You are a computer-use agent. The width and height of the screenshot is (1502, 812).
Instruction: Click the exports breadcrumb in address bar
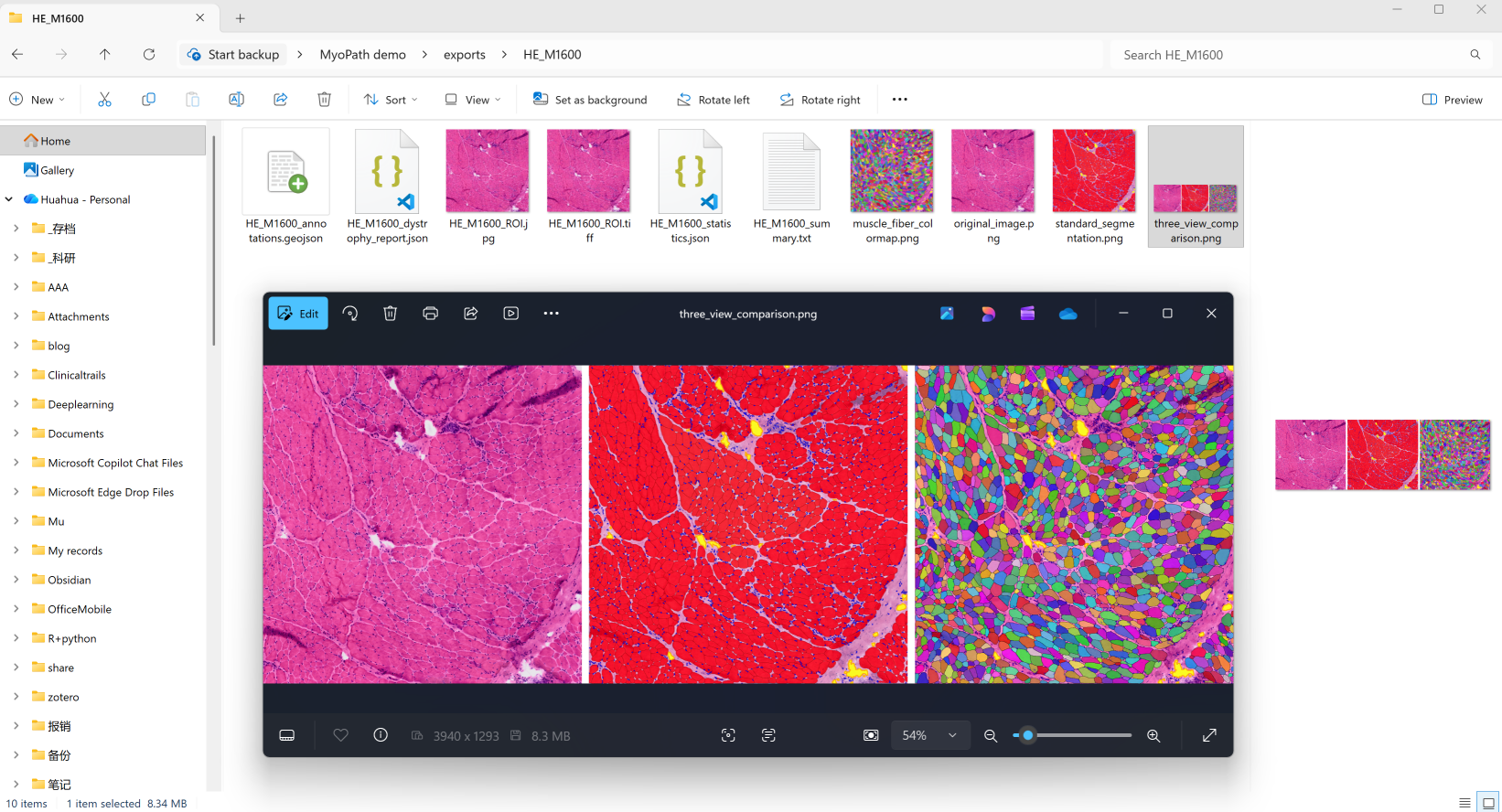(465, 55)
